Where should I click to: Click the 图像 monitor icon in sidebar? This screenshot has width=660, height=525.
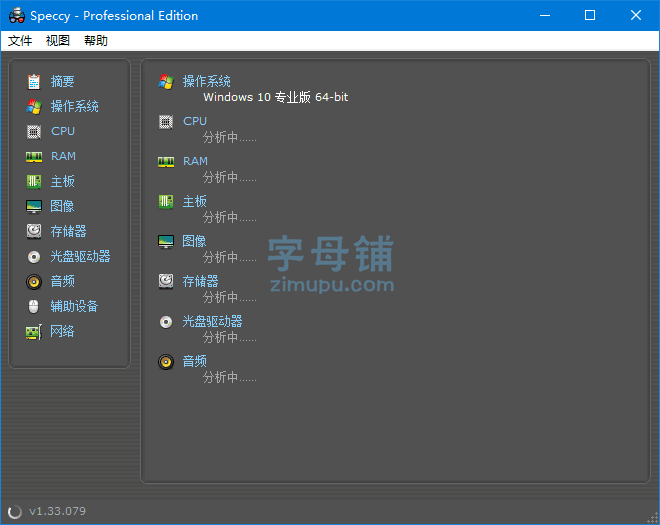coord(34,206)
